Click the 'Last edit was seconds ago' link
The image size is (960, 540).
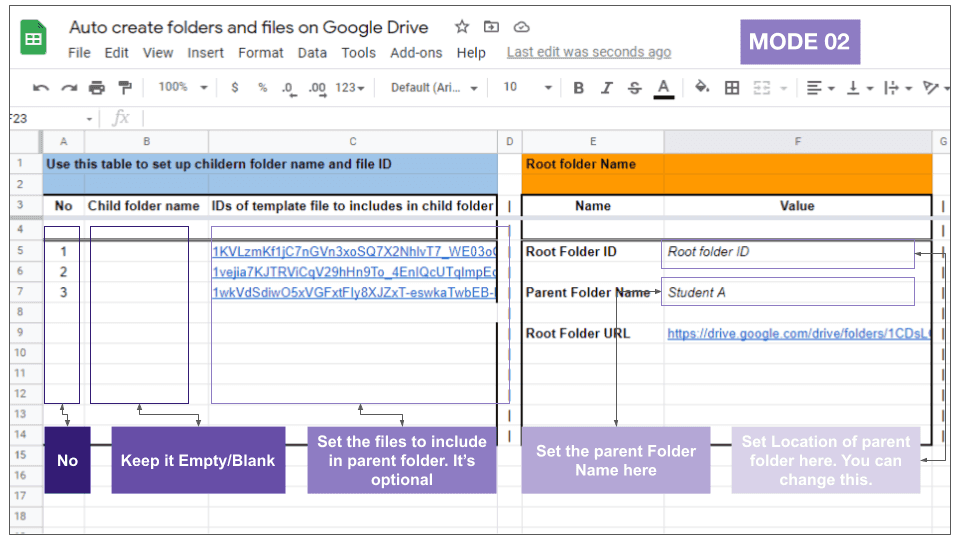pyautogui.click(x=588, y=52)
